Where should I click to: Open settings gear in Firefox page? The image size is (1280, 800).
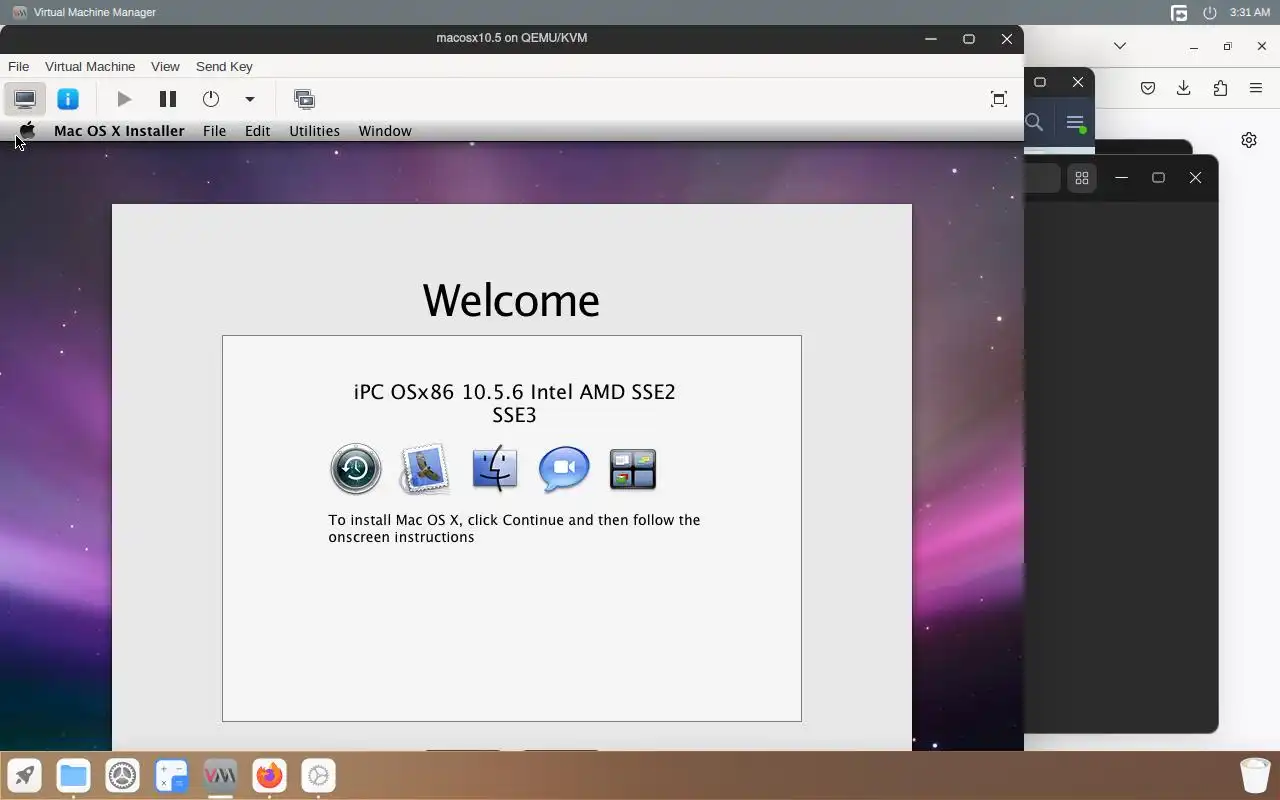[x=1249, y=140]
